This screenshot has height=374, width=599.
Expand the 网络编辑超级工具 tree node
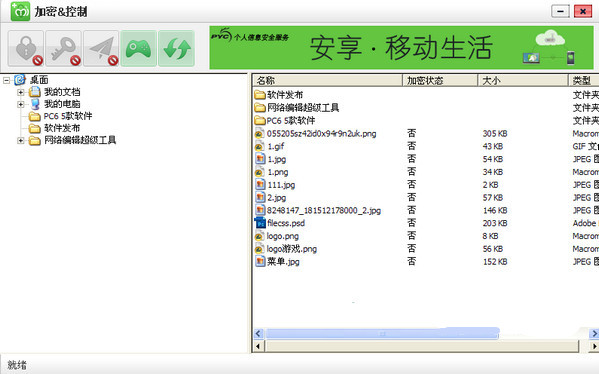pyautogui.click(x=21, y=140)
